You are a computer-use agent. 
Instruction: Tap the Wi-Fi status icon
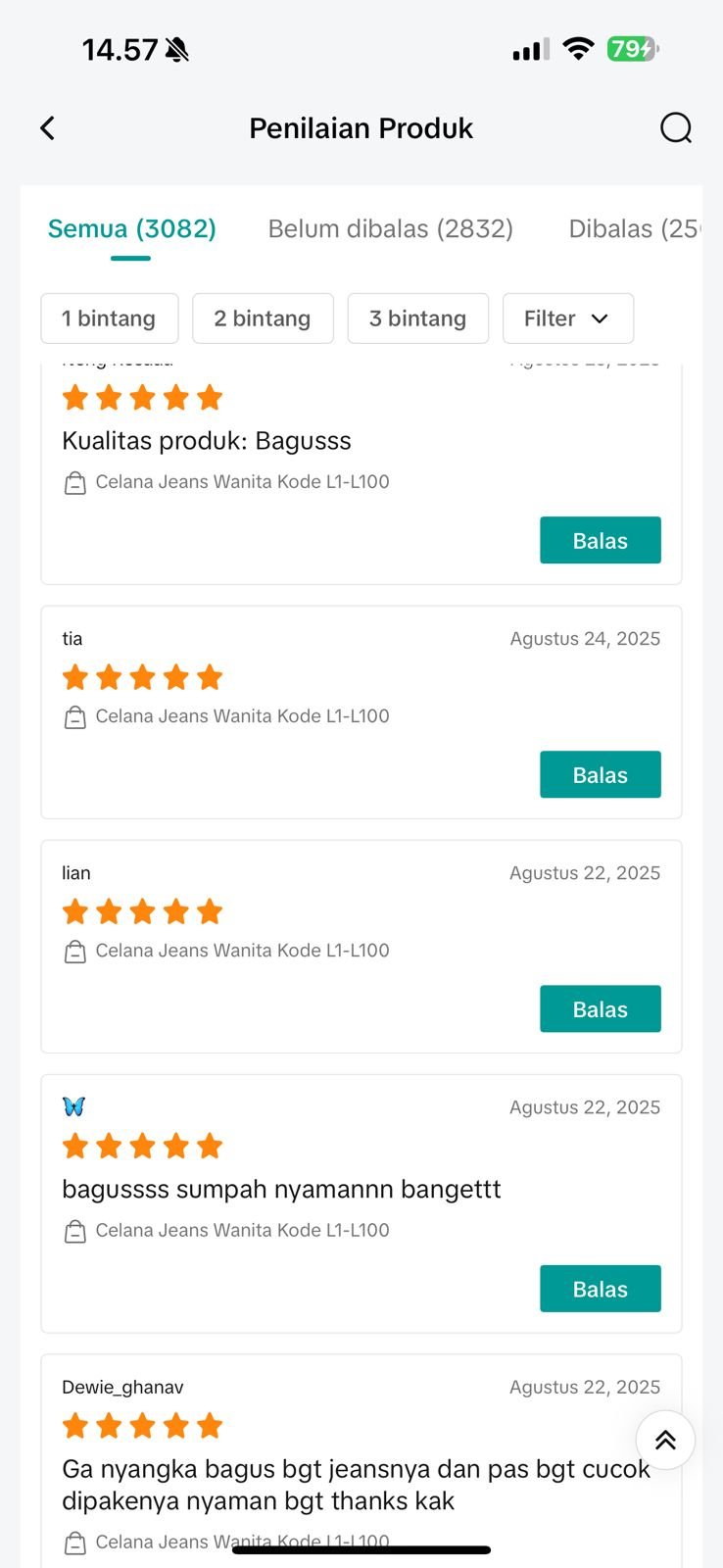[x=578, y=49]
